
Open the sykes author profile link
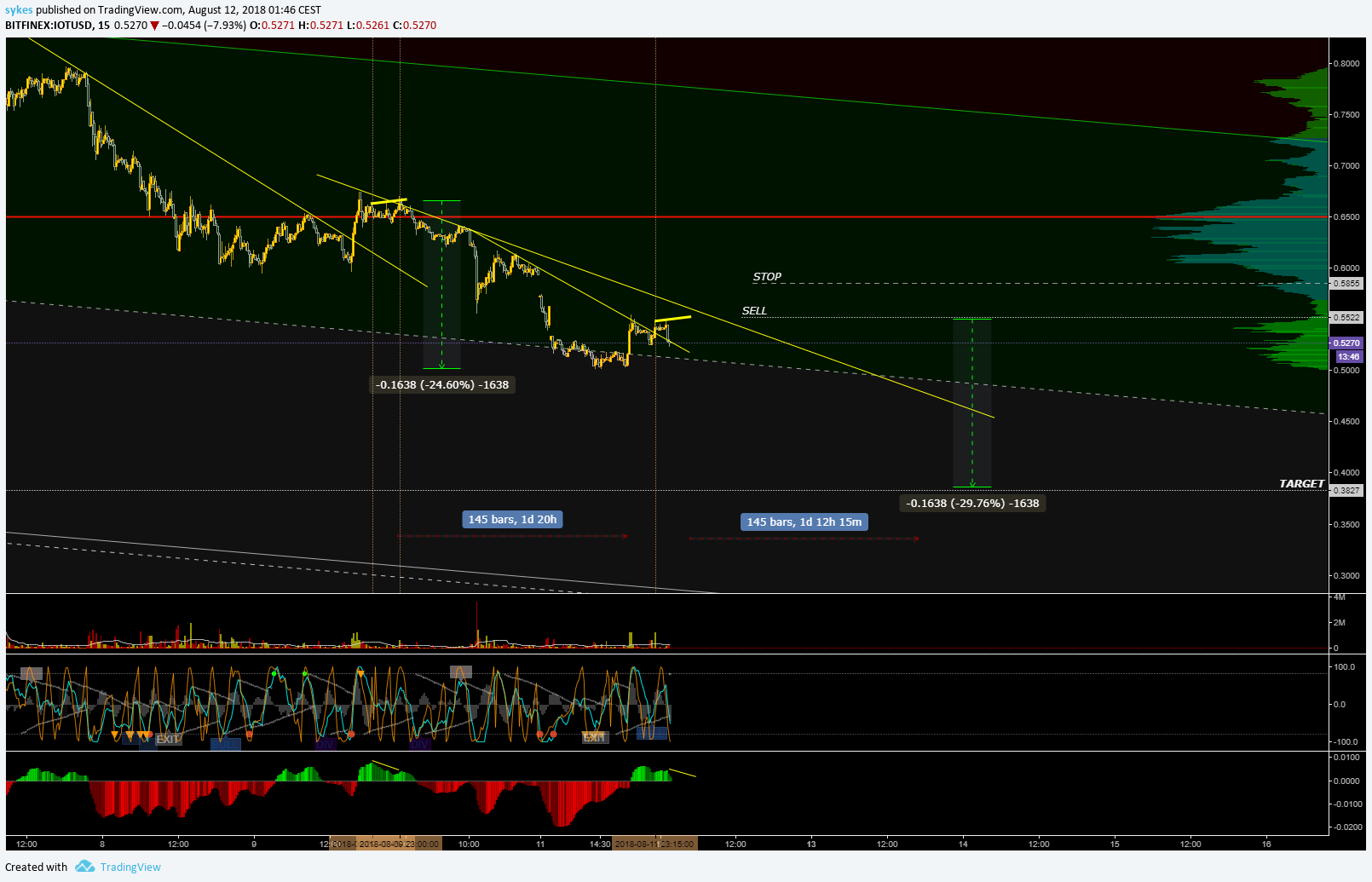click(19, 10)
